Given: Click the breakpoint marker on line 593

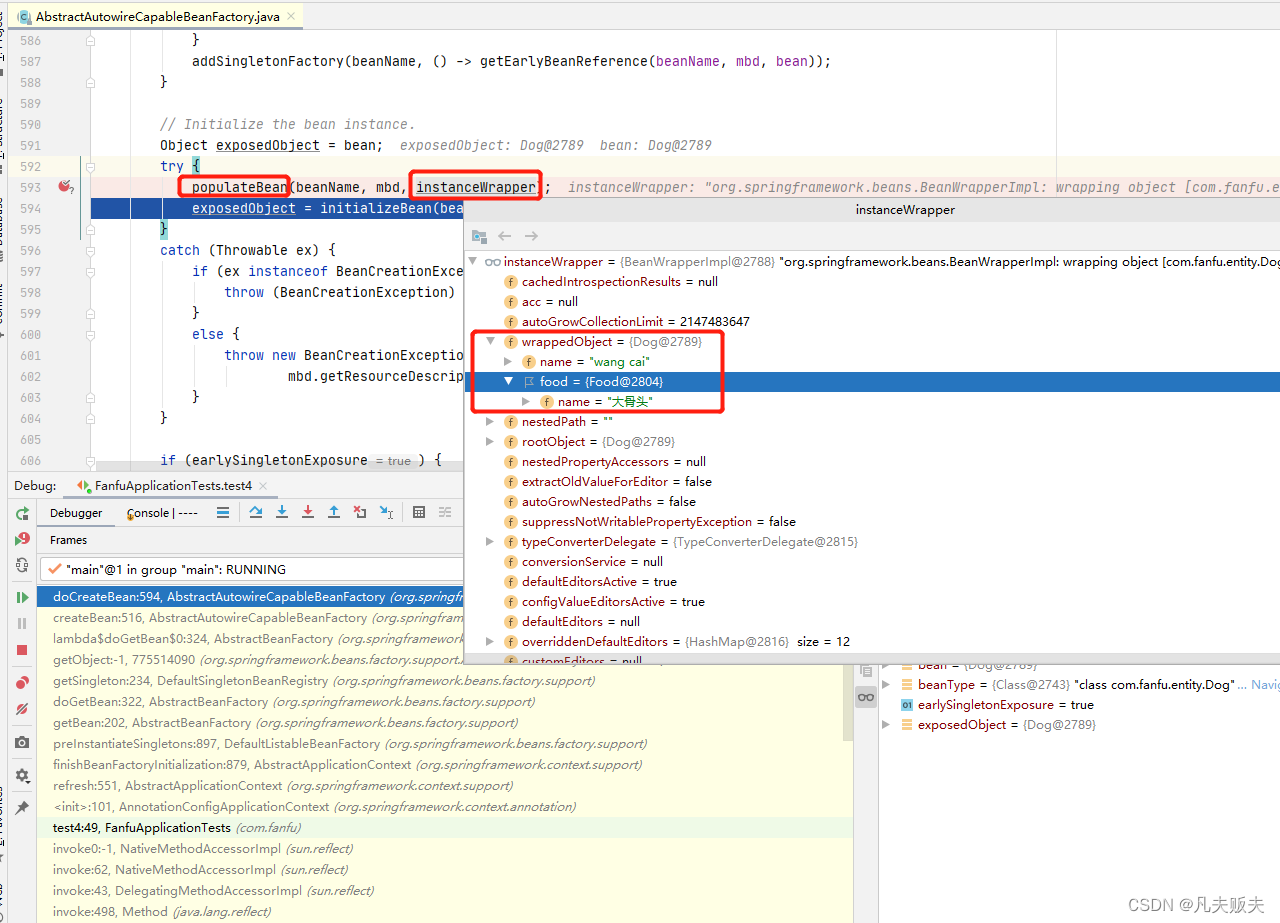Looking at the screenshot, I should (66, 187).
